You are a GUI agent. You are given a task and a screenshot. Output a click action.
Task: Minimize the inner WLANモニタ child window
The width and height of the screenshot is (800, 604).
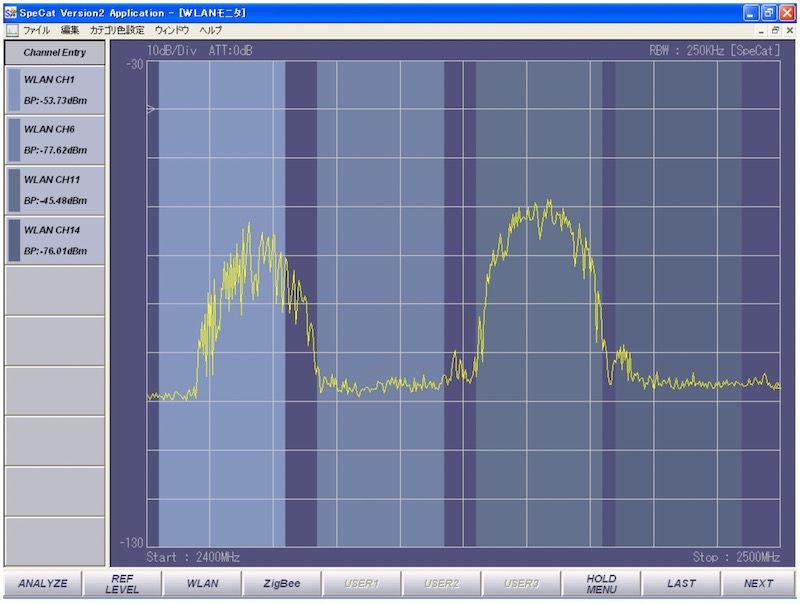click(762, 31)
